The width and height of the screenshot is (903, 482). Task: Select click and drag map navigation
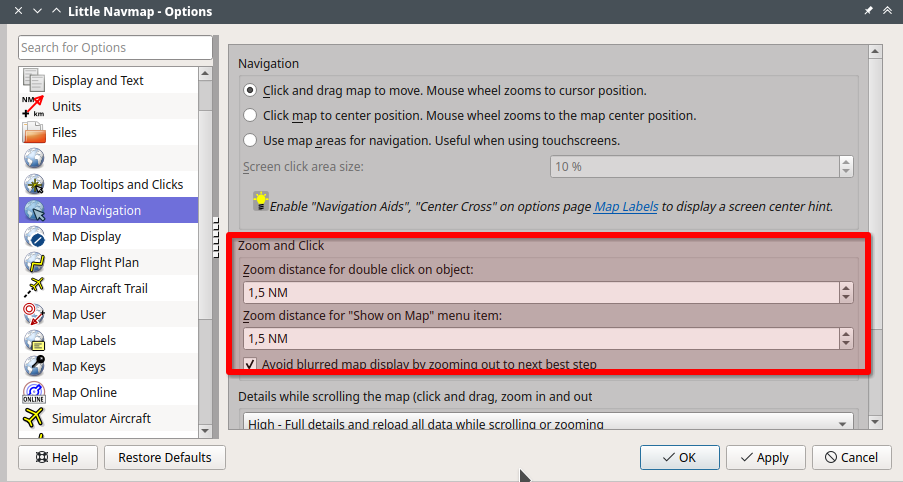click(x=250, y=90)
